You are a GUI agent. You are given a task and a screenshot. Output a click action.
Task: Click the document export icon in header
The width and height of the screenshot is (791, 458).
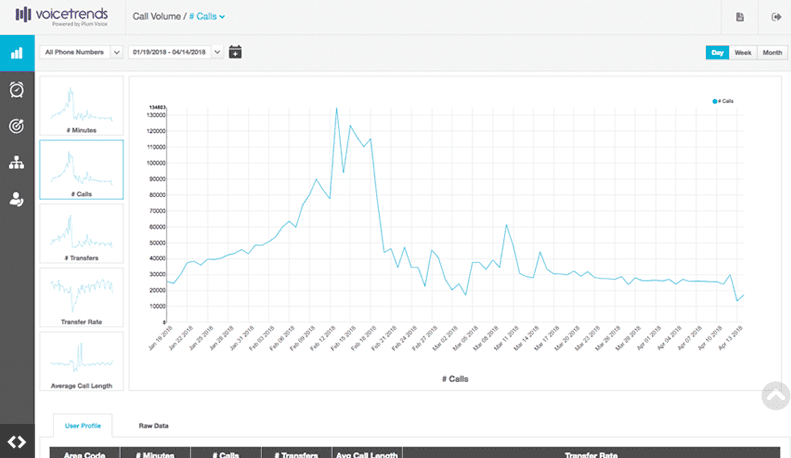[x=740, y=17]
